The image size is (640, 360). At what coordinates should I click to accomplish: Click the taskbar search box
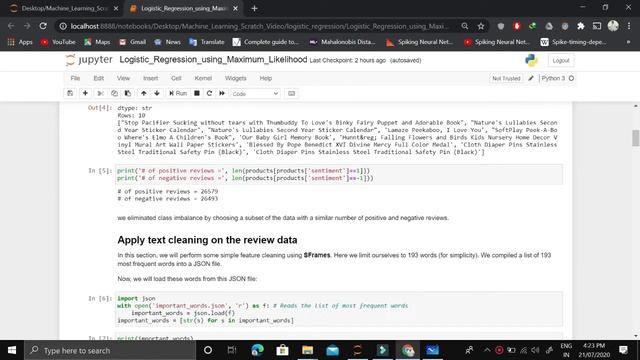point(110,350)
